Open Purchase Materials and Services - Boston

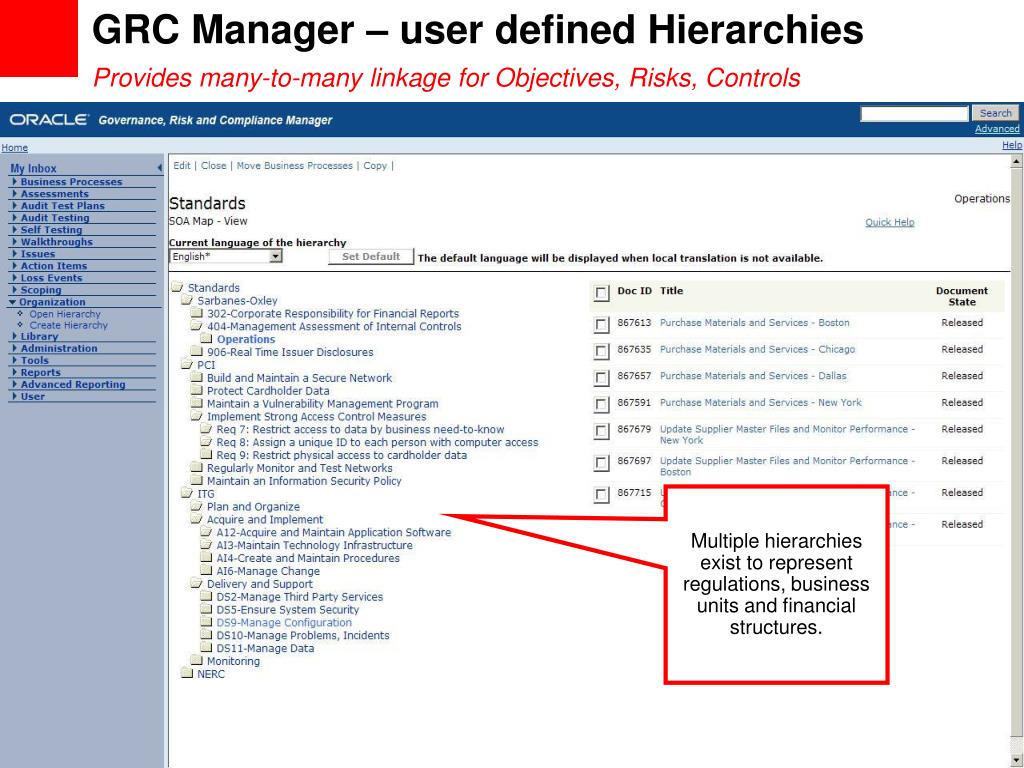pos(754,323)
